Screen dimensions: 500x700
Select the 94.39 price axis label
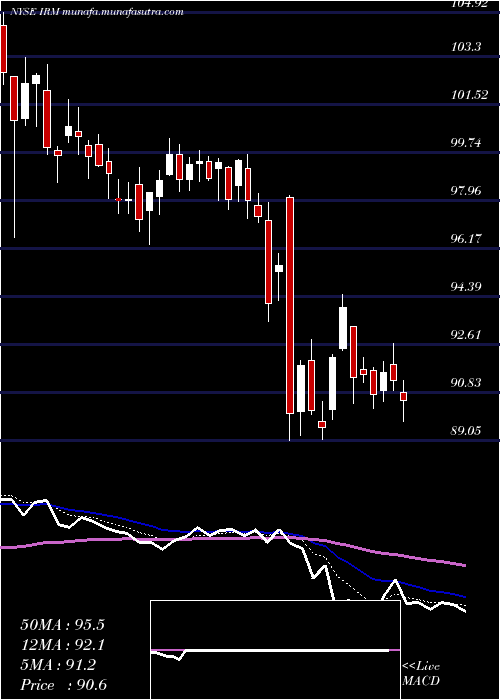click(x=467, y=286)
